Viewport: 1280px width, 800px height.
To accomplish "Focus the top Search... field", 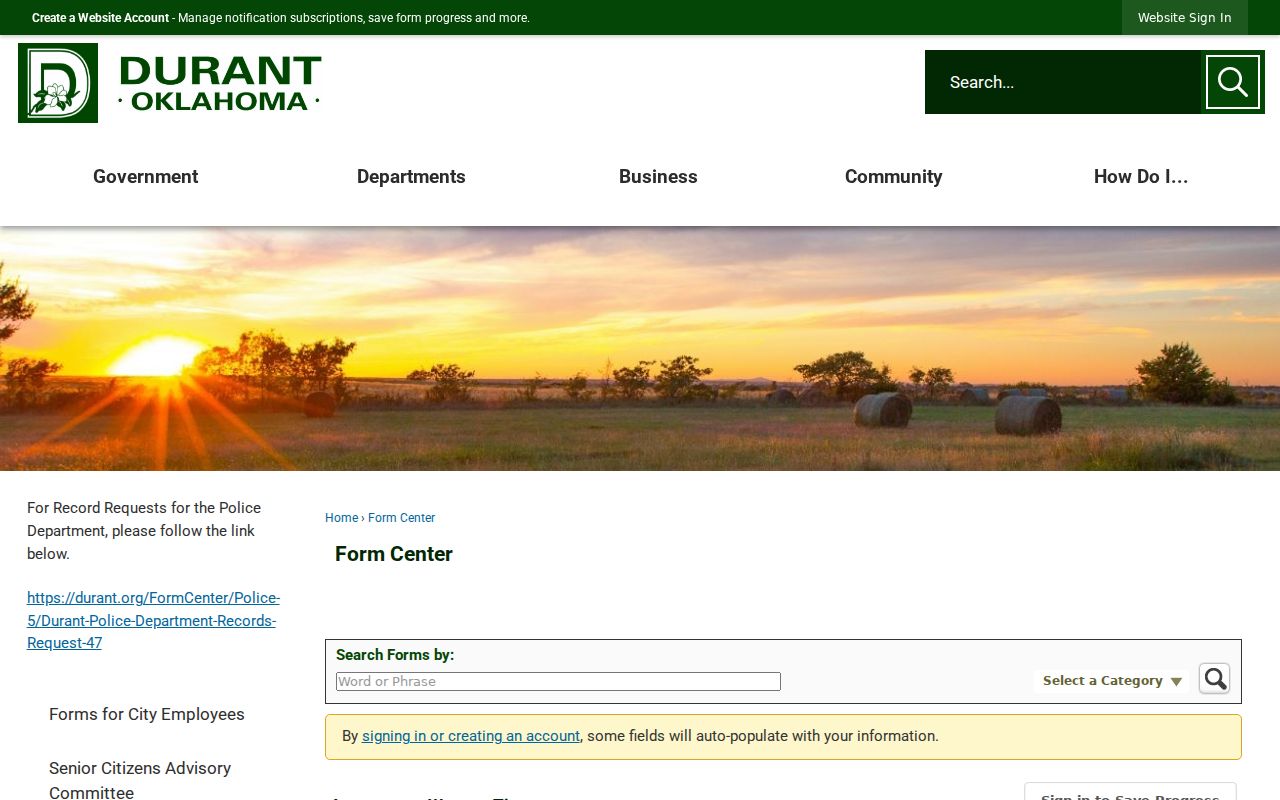I will 1062,82.
